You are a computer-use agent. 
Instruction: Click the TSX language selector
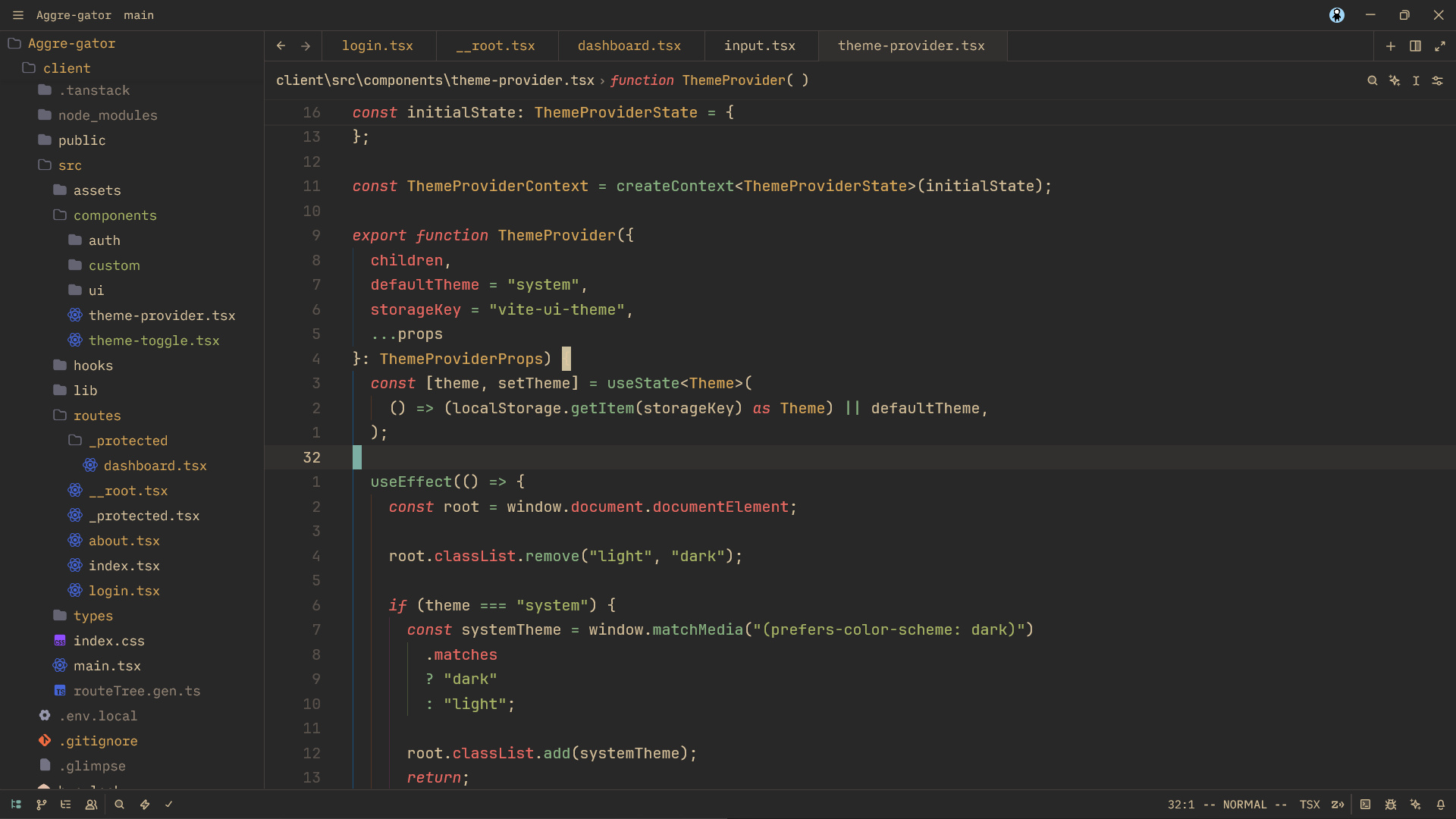tap(1310, 805)
